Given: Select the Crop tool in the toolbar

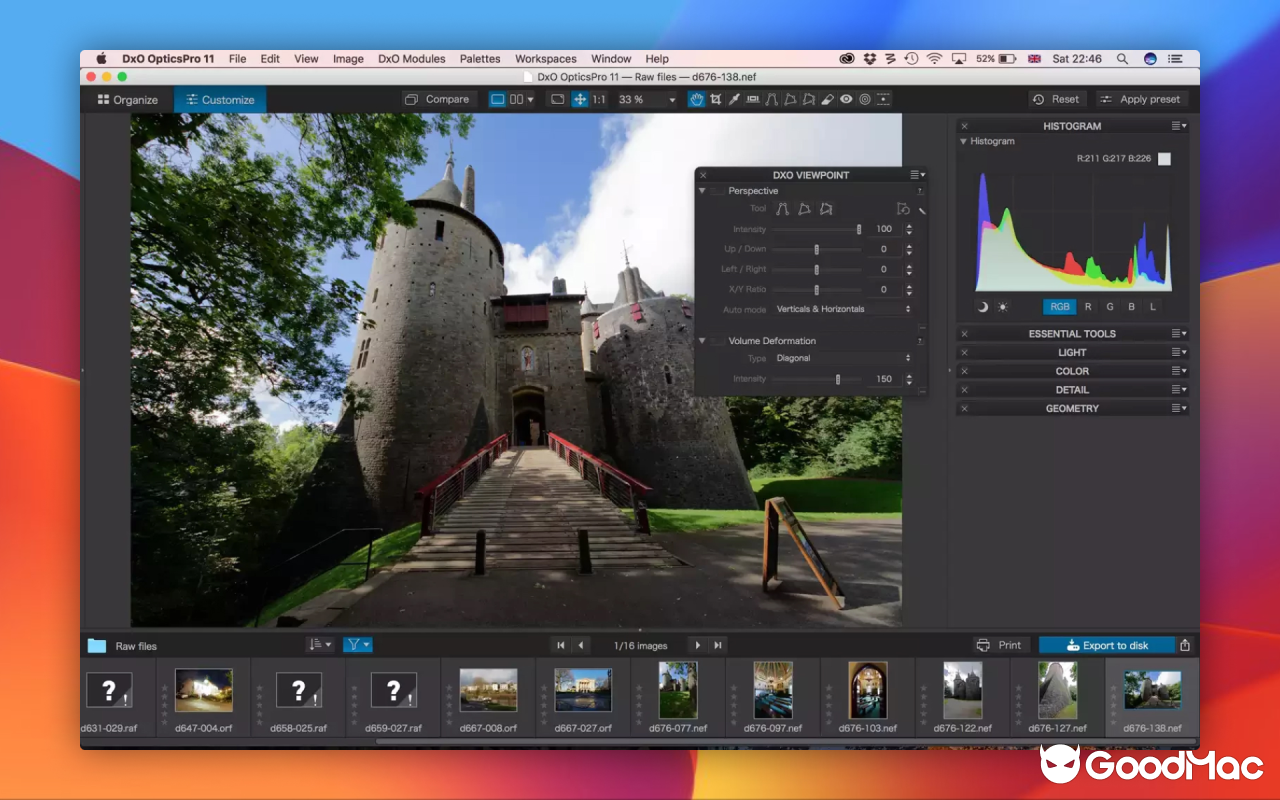Looking at the screenshot, I should point(716,99).
